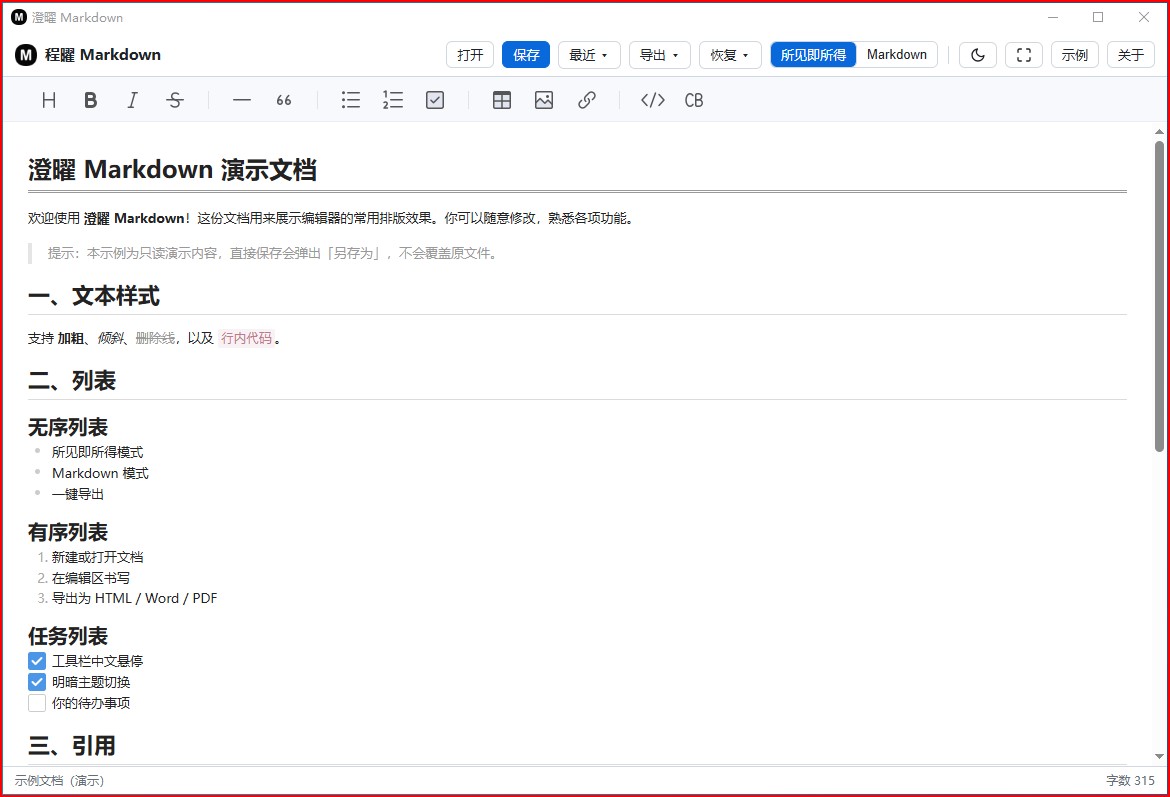
Task: Click the status bar text 示例文档 (演示)
Action: [59, 781]
